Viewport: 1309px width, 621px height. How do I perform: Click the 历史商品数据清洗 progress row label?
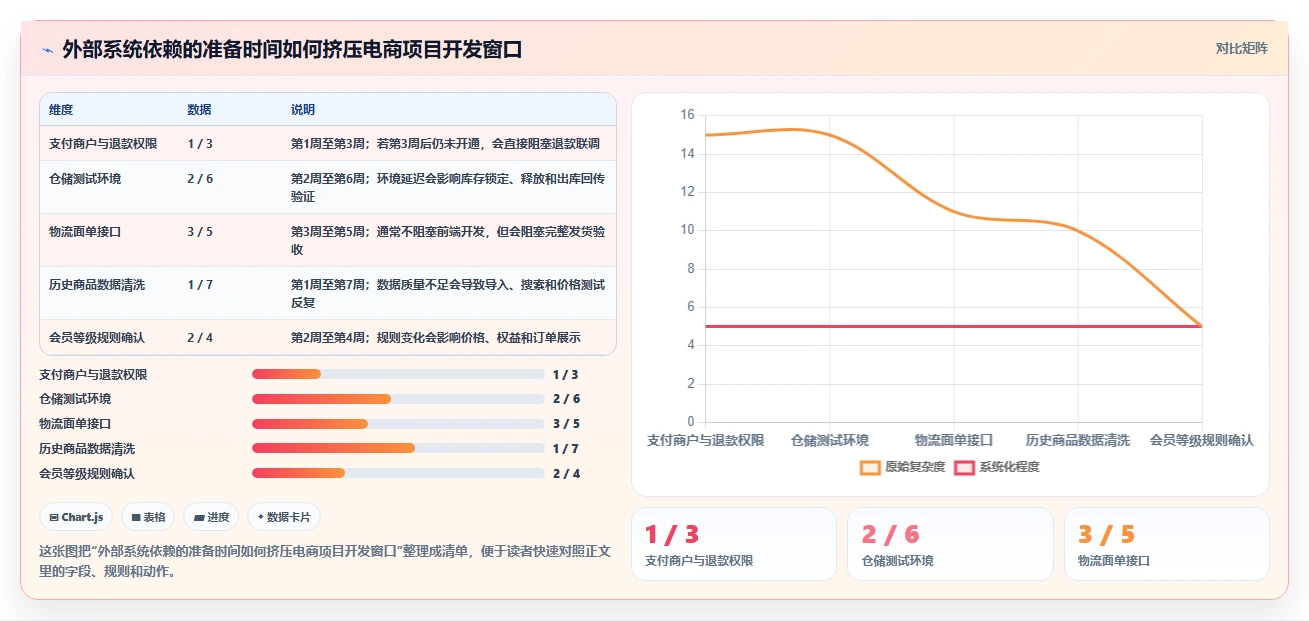87,448
